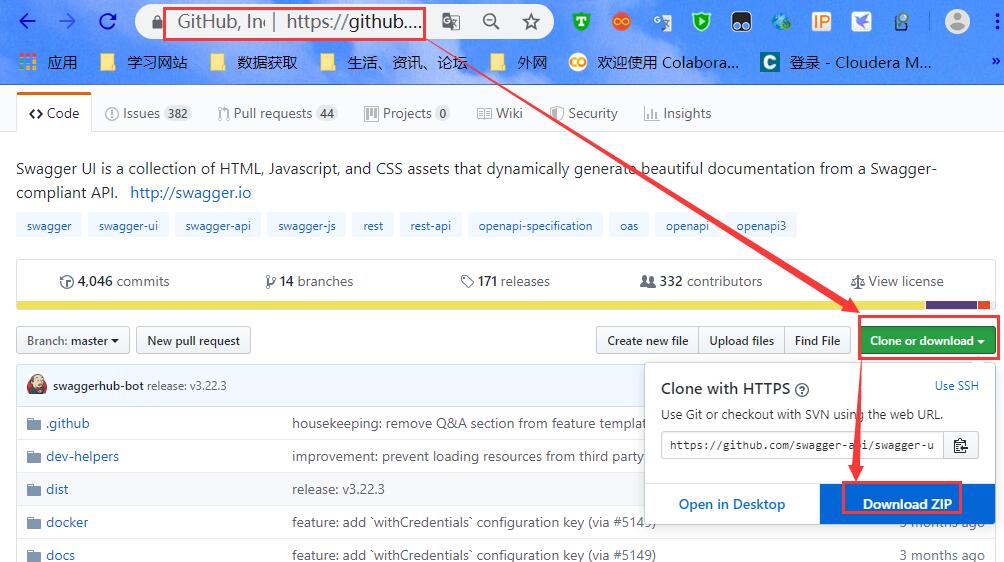Reload the page with the refresh icon
This screenshot has height=562, width=1004.
[107, 22]
